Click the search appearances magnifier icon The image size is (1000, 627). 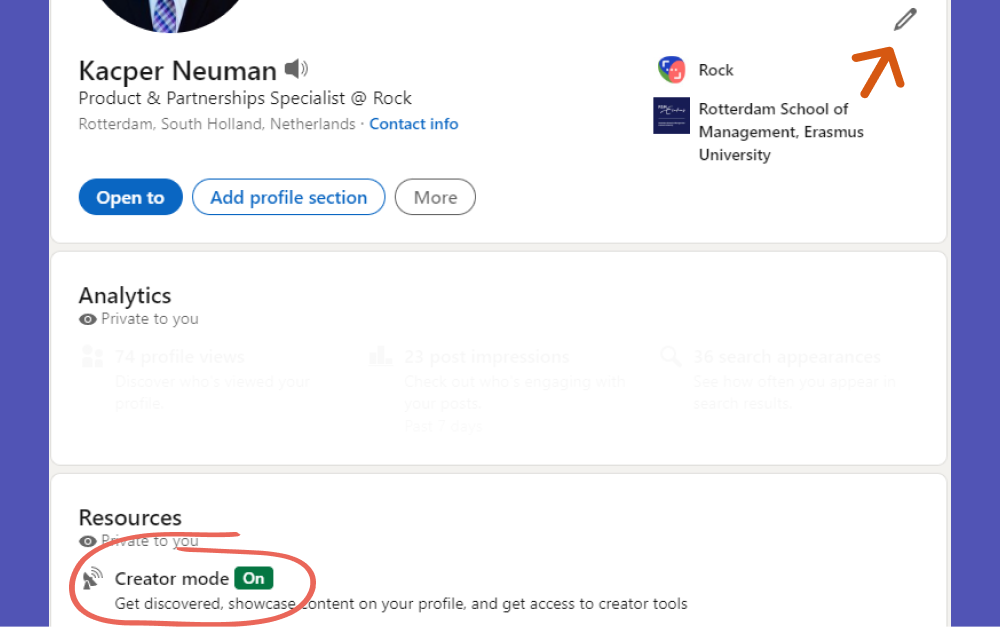[x=671, y=357]
